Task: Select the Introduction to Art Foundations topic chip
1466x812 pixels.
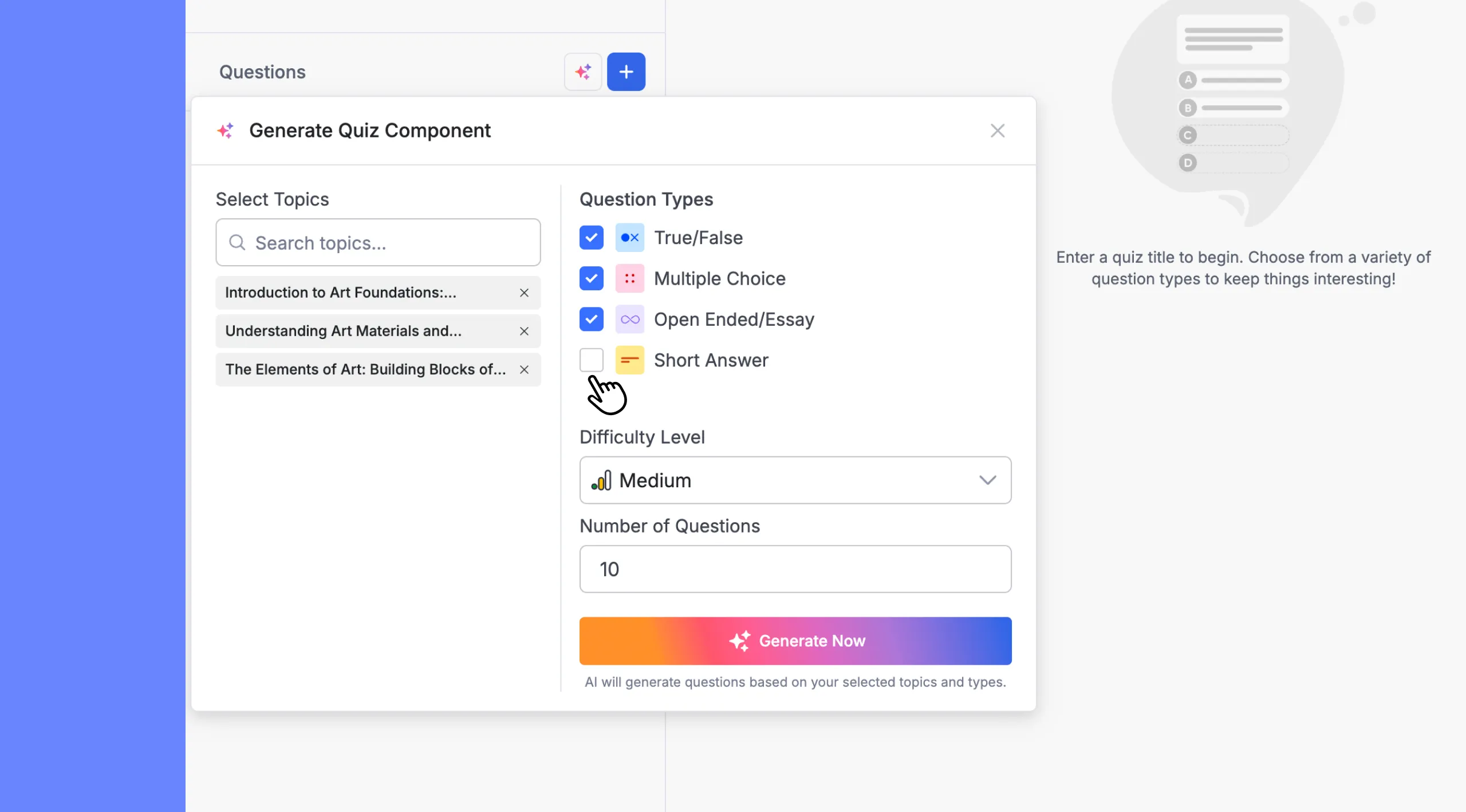Action: click(378, 293)
